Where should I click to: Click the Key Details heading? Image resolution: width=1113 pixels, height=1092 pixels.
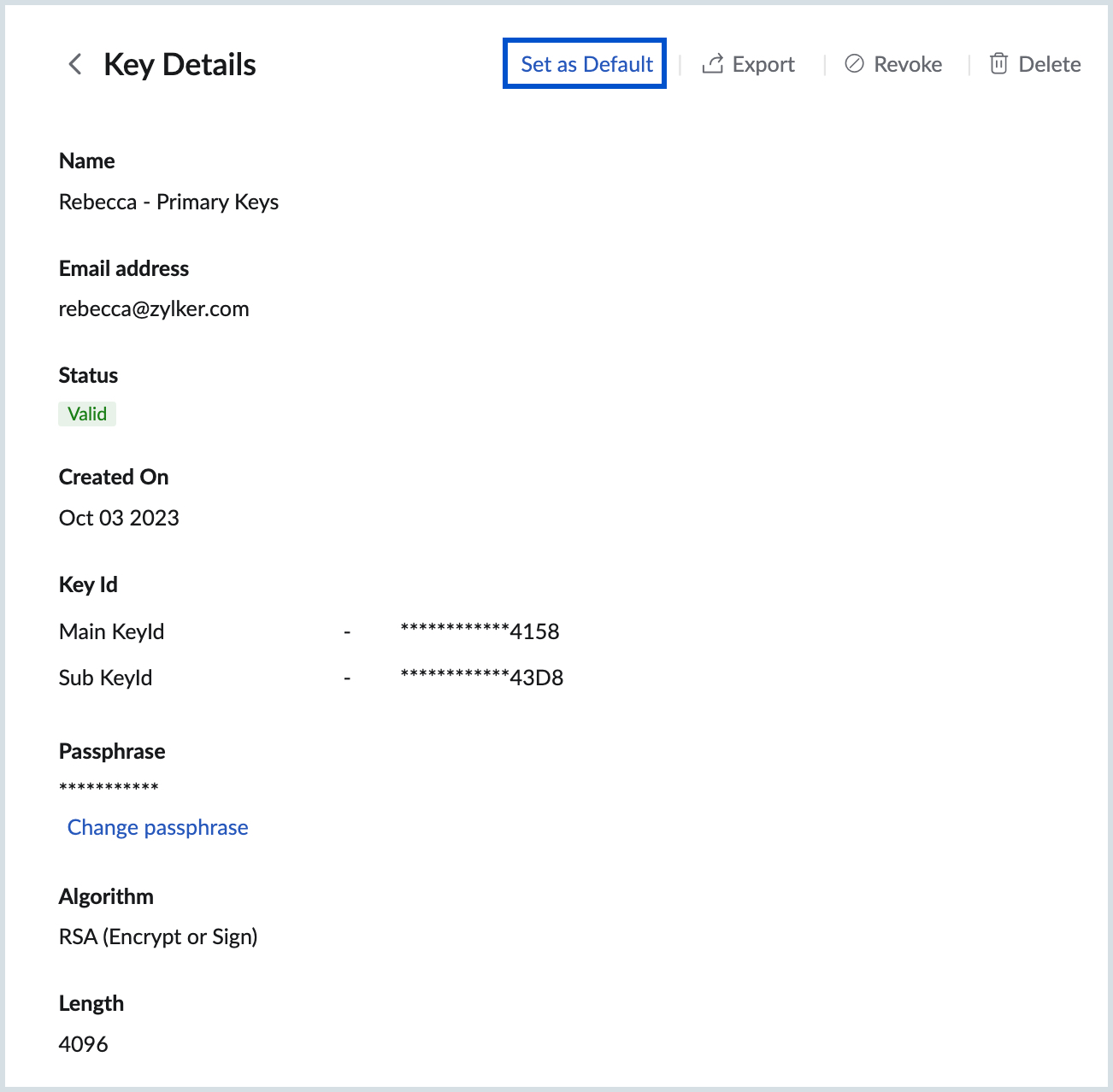pyautogui.click(x=180, y=63)
